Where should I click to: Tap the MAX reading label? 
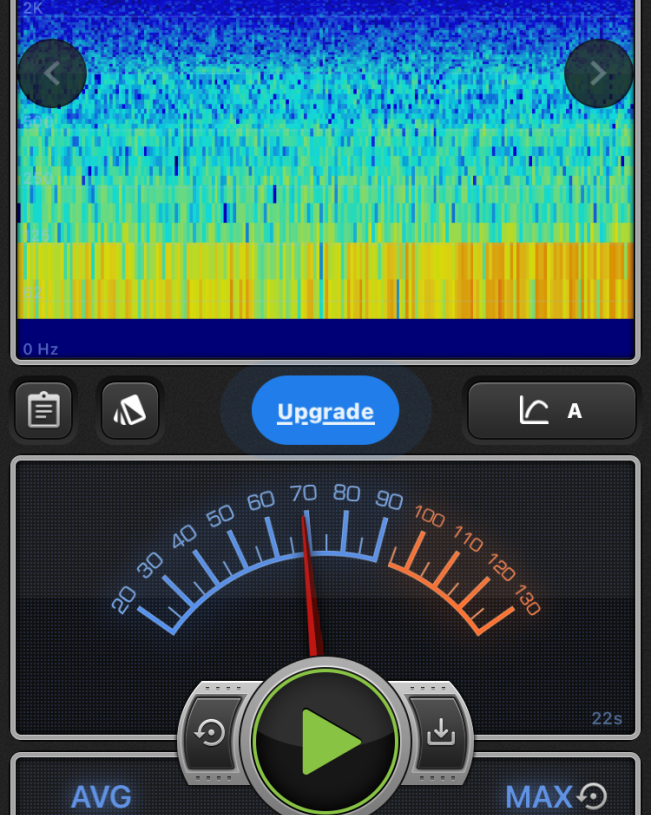click(x=538, y=797)
